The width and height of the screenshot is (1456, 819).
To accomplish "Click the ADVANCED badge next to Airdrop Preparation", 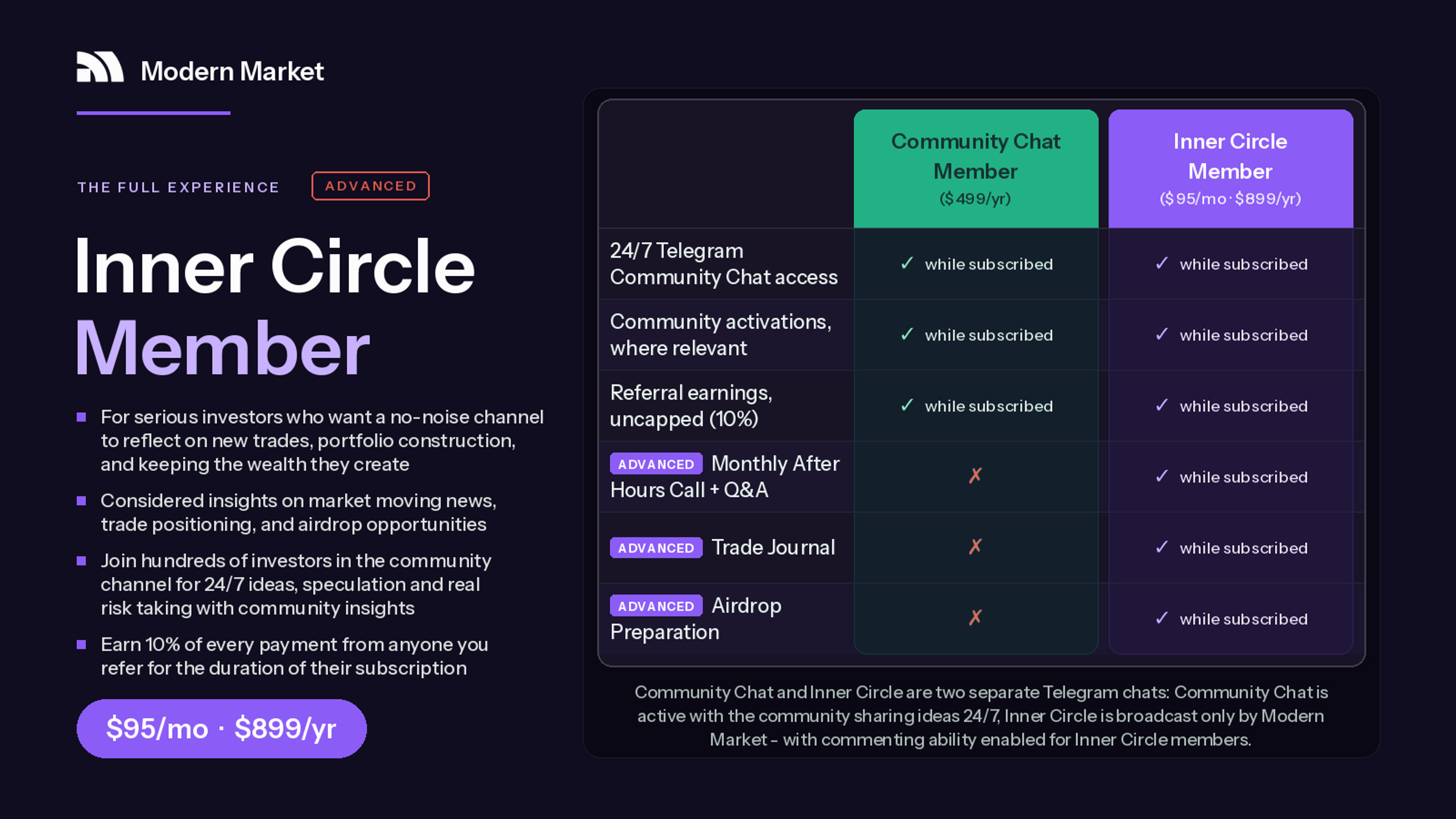I will [656, 606].
